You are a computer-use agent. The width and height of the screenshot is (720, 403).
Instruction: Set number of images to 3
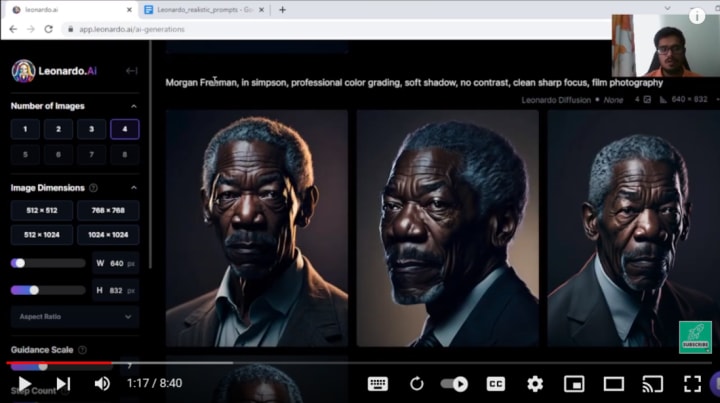(x=91, y=129)
